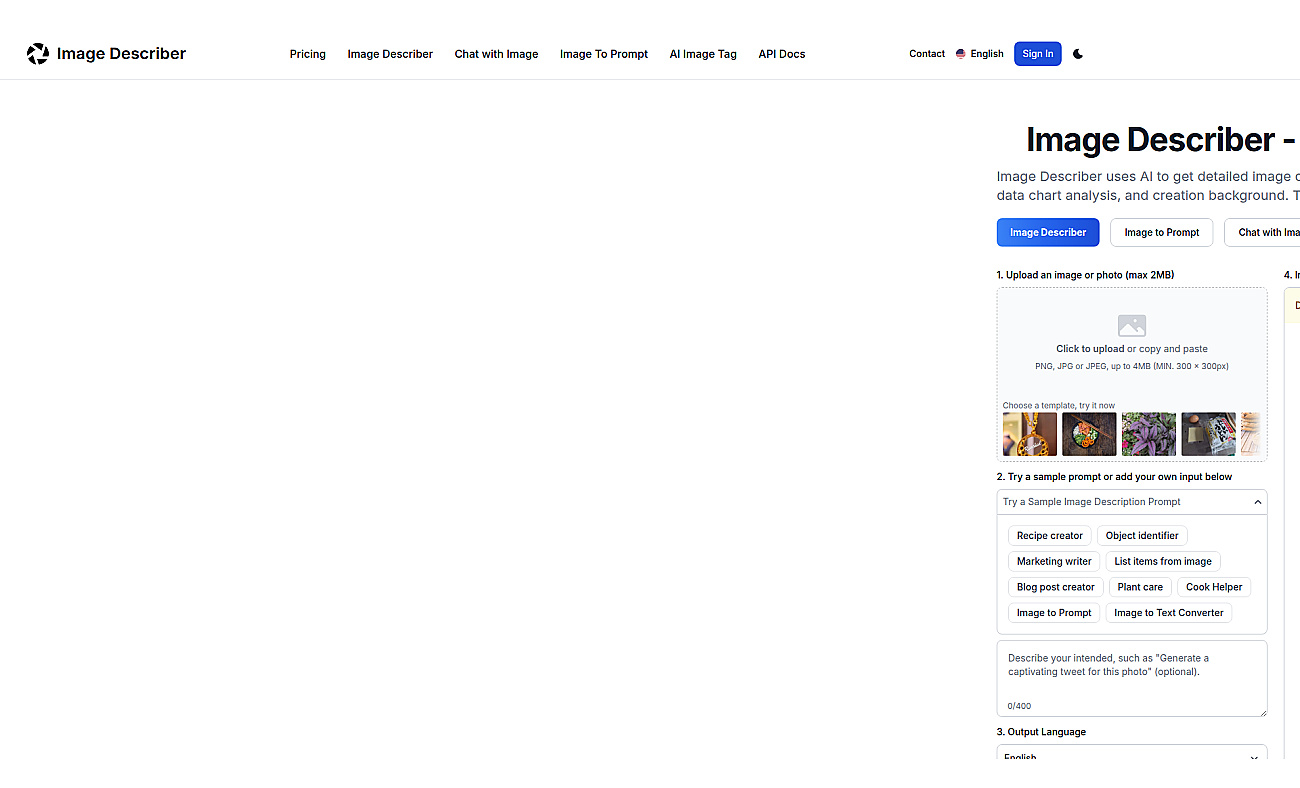Choose the partially visible cookies template
Image resolution: width=1300 pixels, height=788 pixels.
click(x=1251, y=434)
